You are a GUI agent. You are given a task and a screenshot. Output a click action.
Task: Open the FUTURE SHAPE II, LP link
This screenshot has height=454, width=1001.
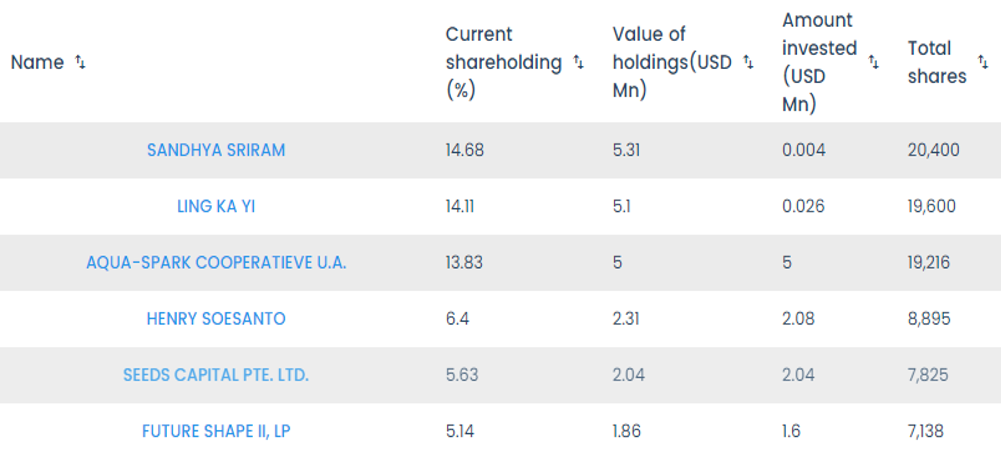216,432
